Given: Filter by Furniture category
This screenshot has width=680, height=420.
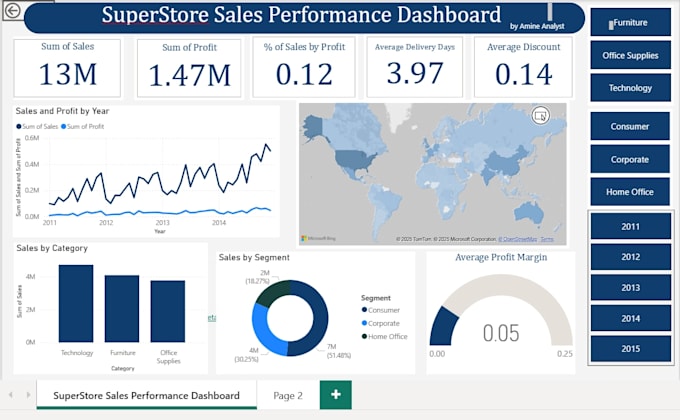Looking at the screenshot, I should coord(631,22).
